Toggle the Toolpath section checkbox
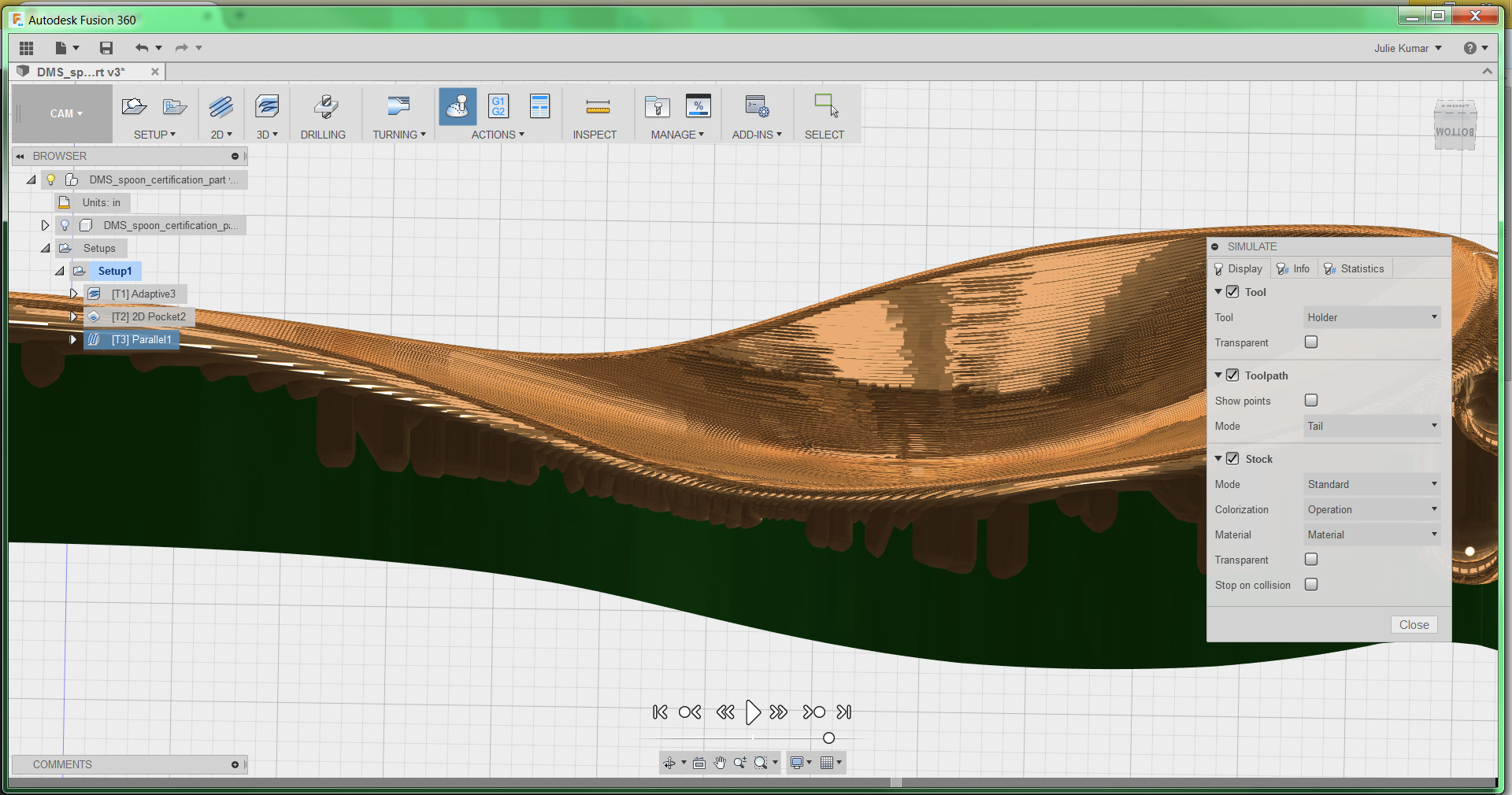The height and width of the screenshot is (795, 1512). click(1232, 375)
